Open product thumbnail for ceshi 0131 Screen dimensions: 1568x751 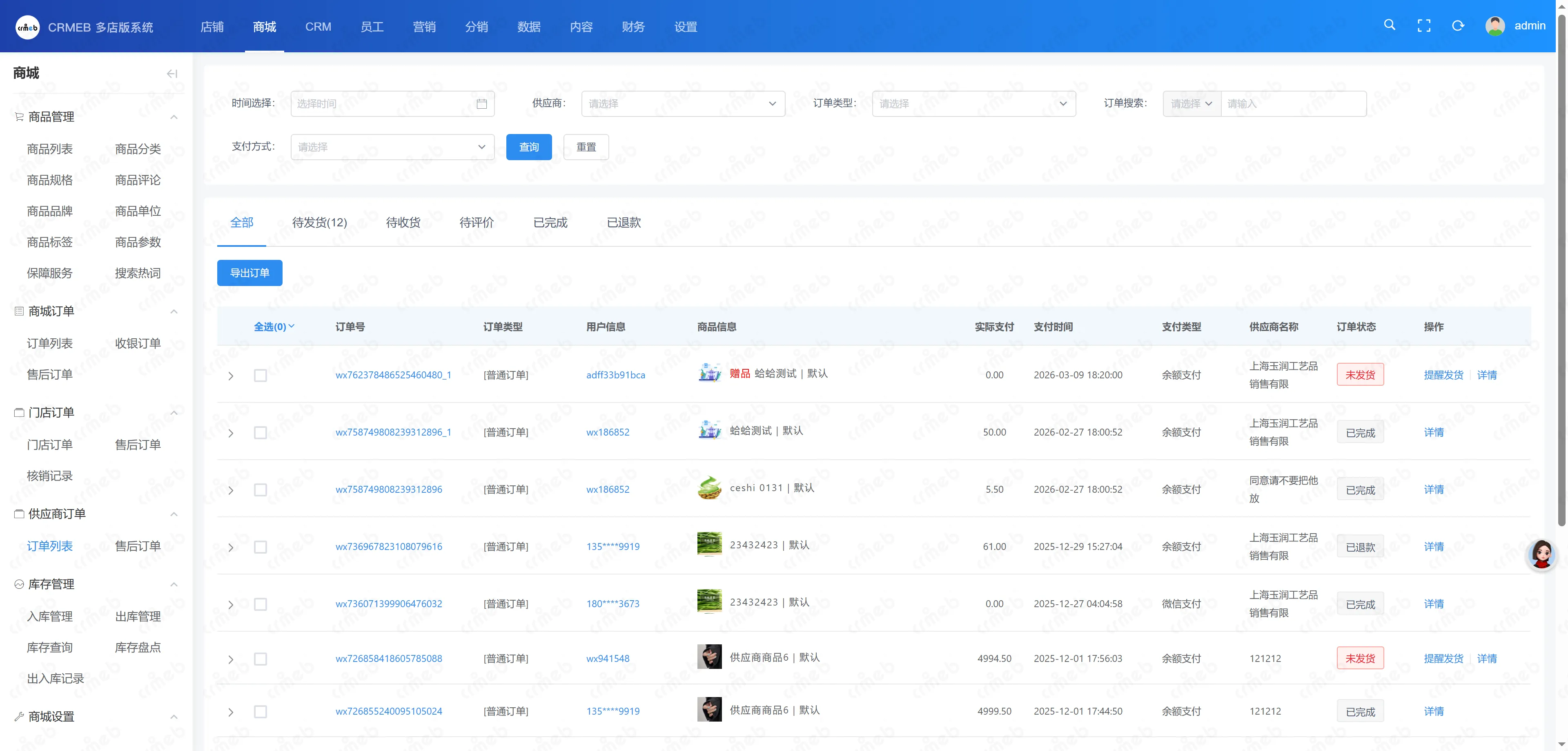pyautogui.click(x=709, y=488)
